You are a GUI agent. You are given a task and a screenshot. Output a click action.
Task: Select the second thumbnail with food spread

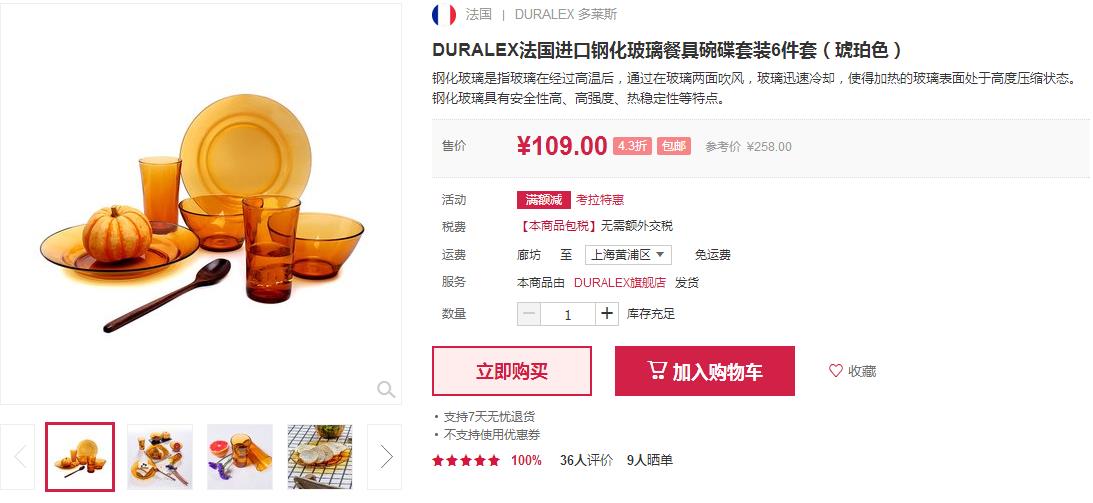[160, 457]
